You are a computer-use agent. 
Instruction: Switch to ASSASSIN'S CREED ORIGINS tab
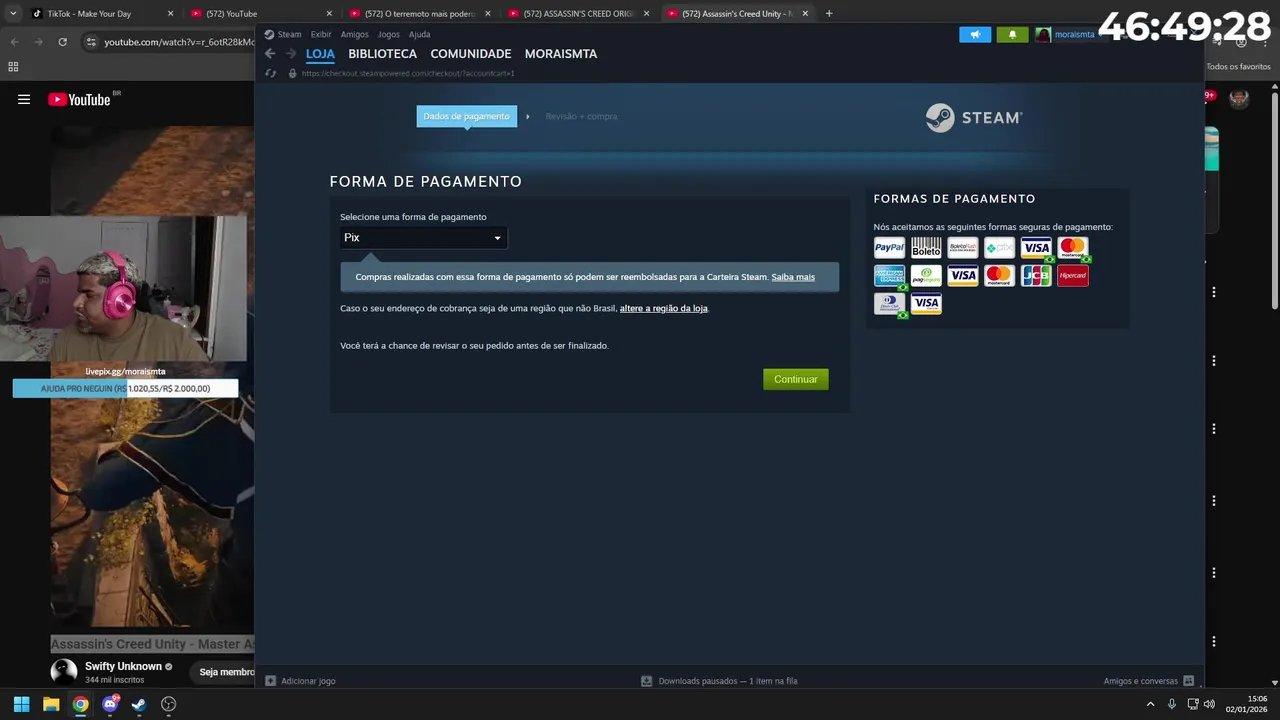point(578,14)
